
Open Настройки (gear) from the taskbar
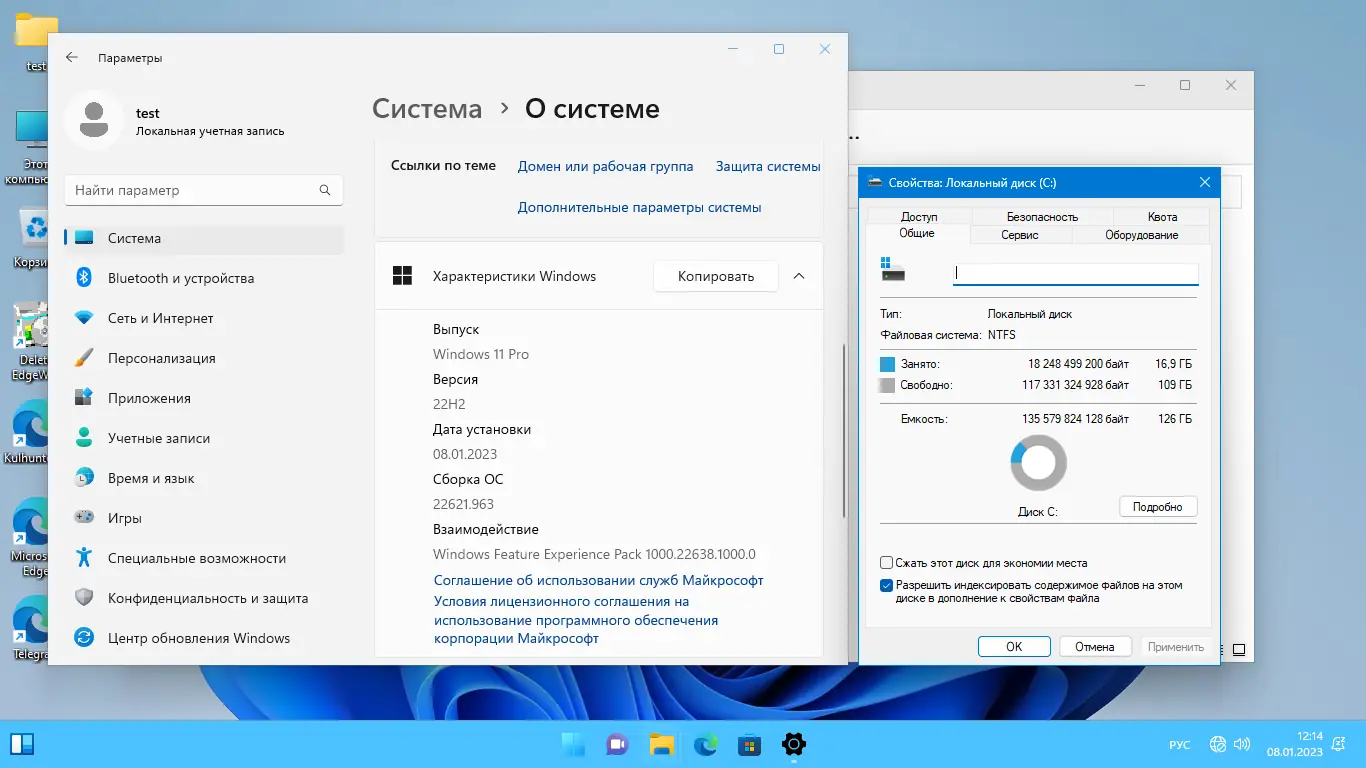[793, 744]
